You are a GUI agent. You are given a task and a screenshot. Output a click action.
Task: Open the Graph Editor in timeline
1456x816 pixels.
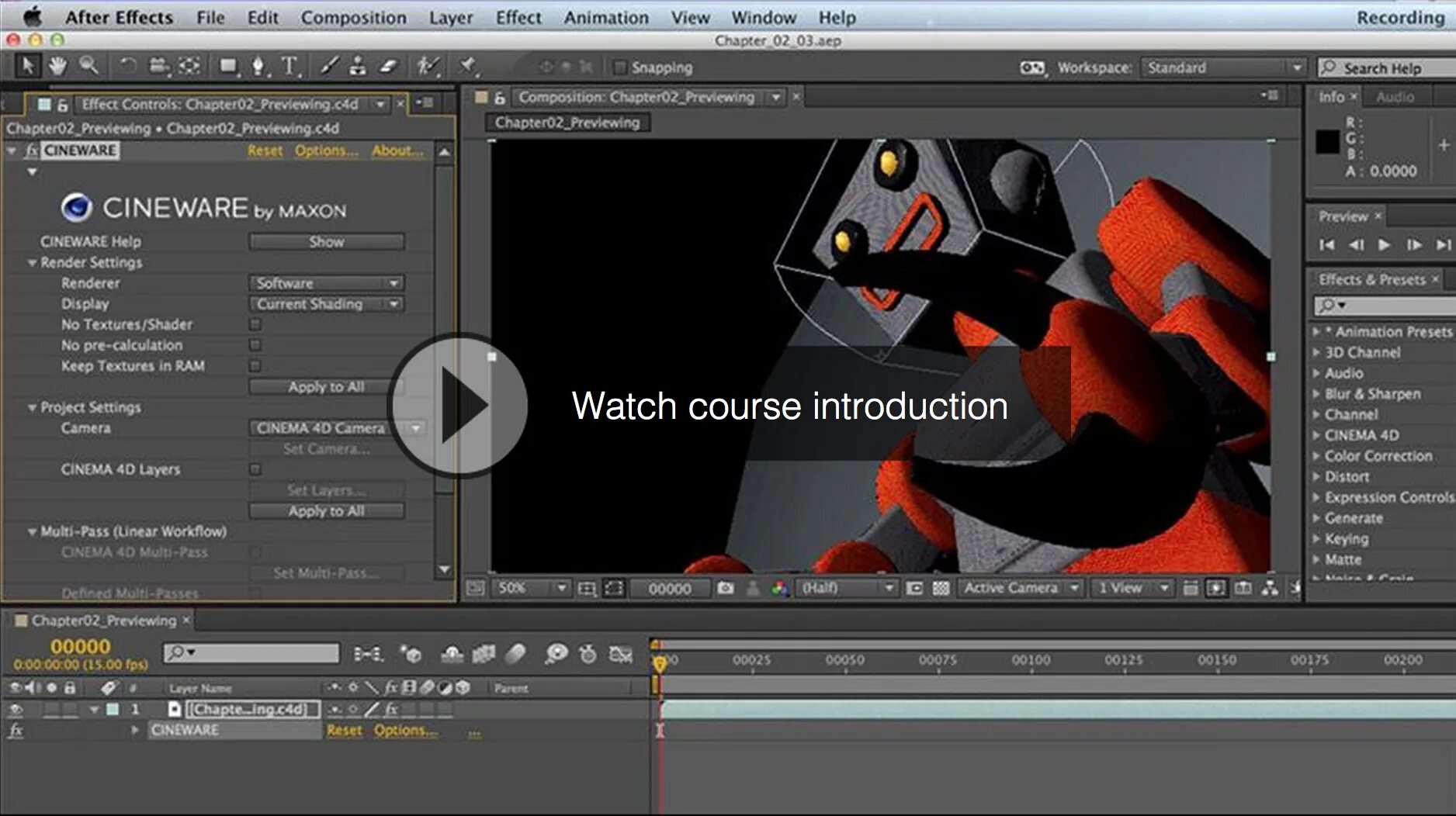(x=621, y=655)
